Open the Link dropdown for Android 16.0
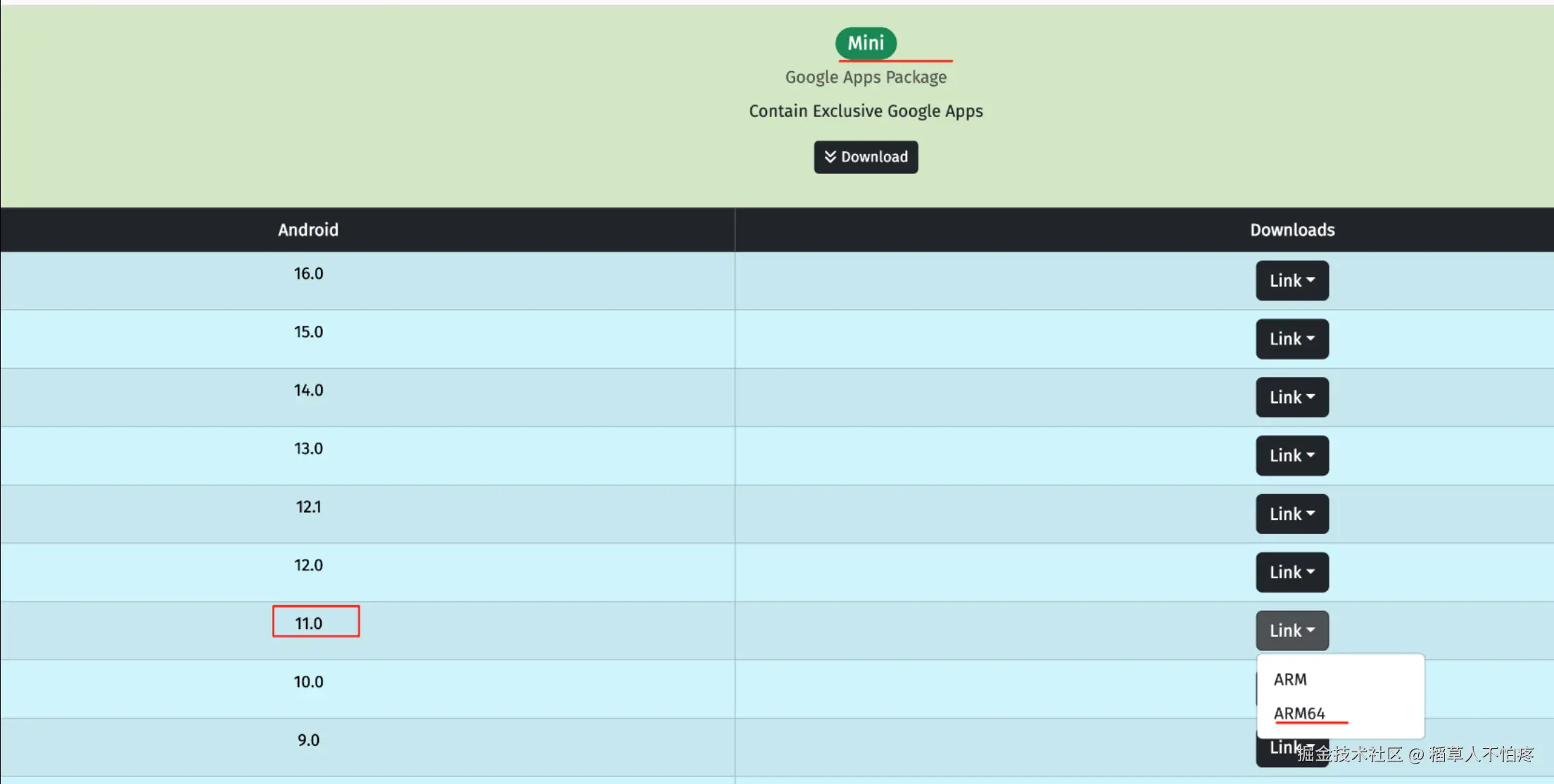 pos(1291,281)
